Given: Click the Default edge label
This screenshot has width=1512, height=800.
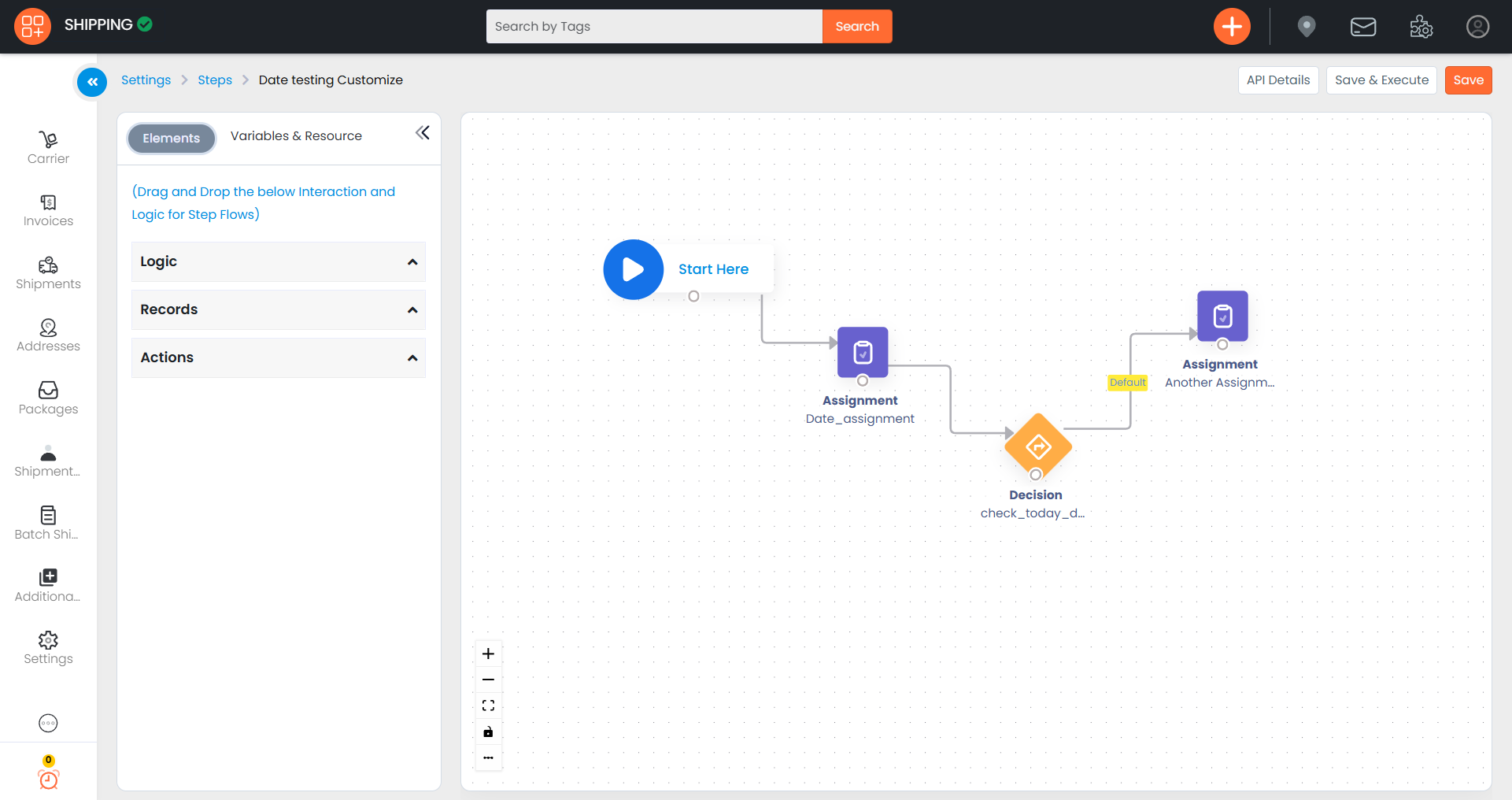Looking at the screenshot, I should pos(1127,383).
